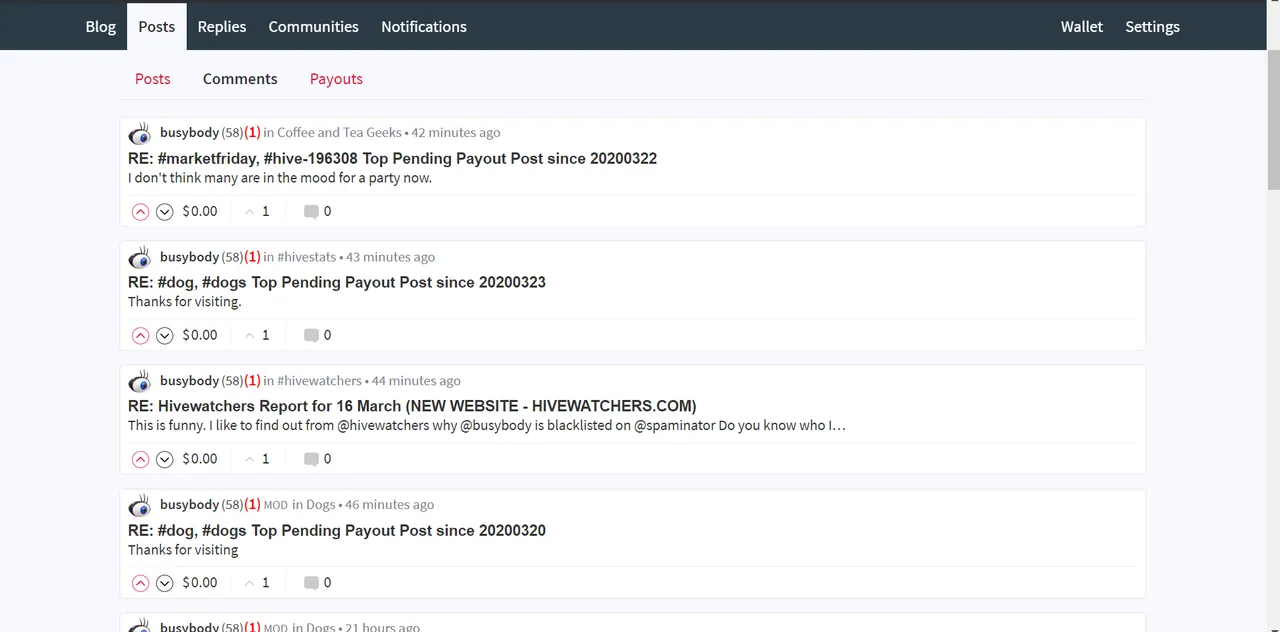
Task: Downvote the #hivewatchers comment
Action: point(165,459)
